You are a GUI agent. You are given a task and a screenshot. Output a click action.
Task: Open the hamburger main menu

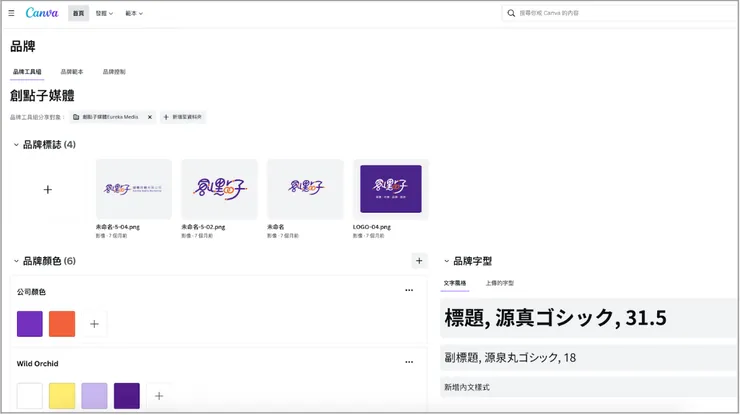[11, 13]
